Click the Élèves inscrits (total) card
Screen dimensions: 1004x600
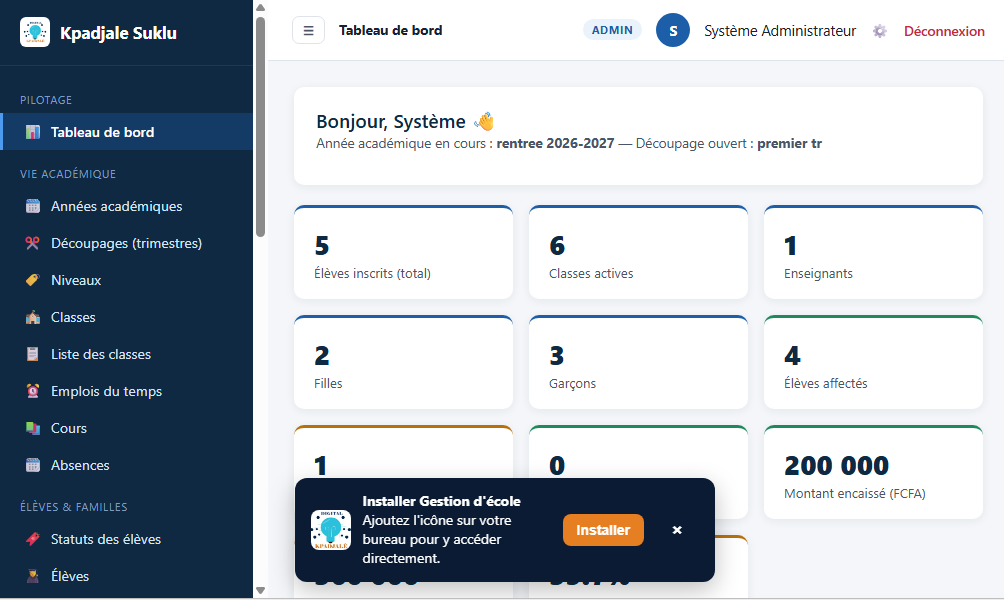point(403,252)
